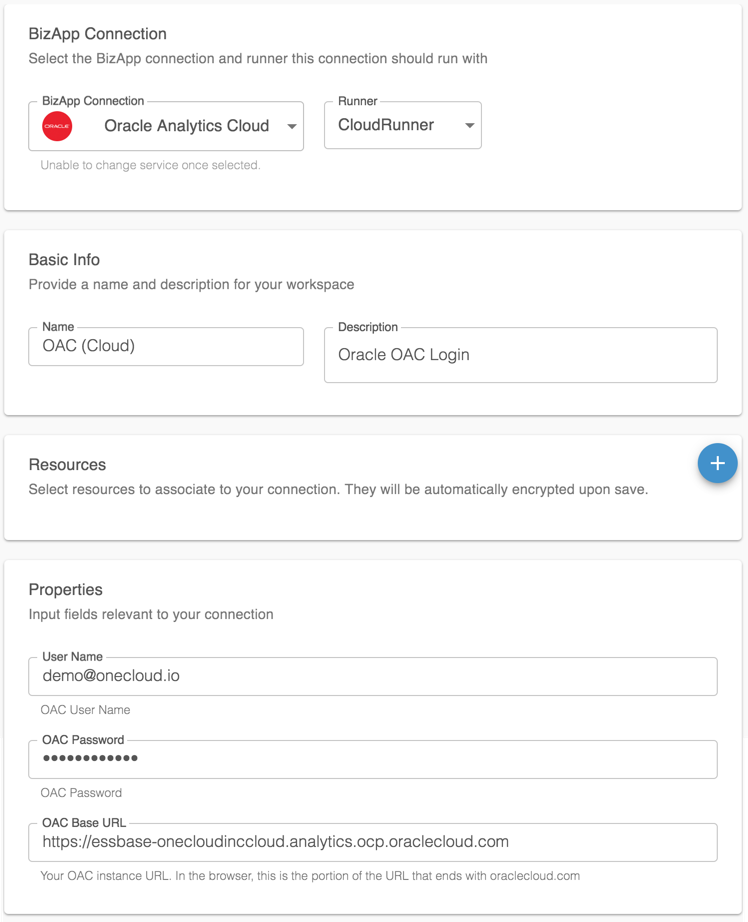Viewport: 748px width, 922px height.
Task: Click the User Name input field
Action: click(373, 676)
